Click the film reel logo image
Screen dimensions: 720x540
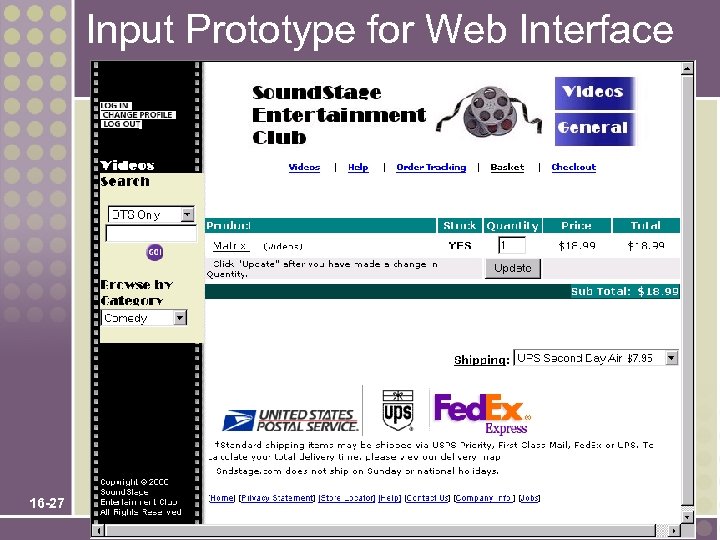489,112
